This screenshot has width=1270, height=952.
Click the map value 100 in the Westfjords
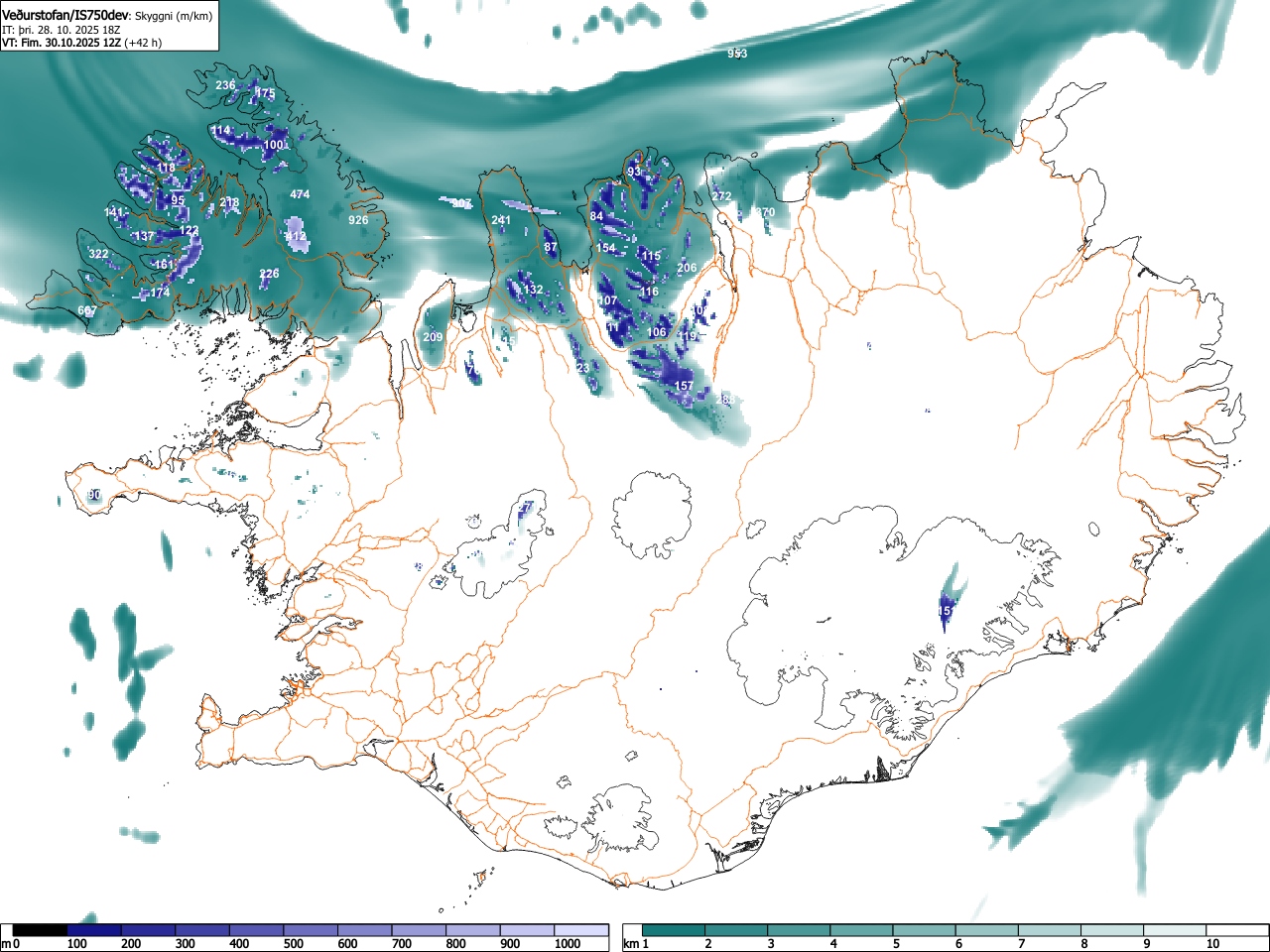273,145
